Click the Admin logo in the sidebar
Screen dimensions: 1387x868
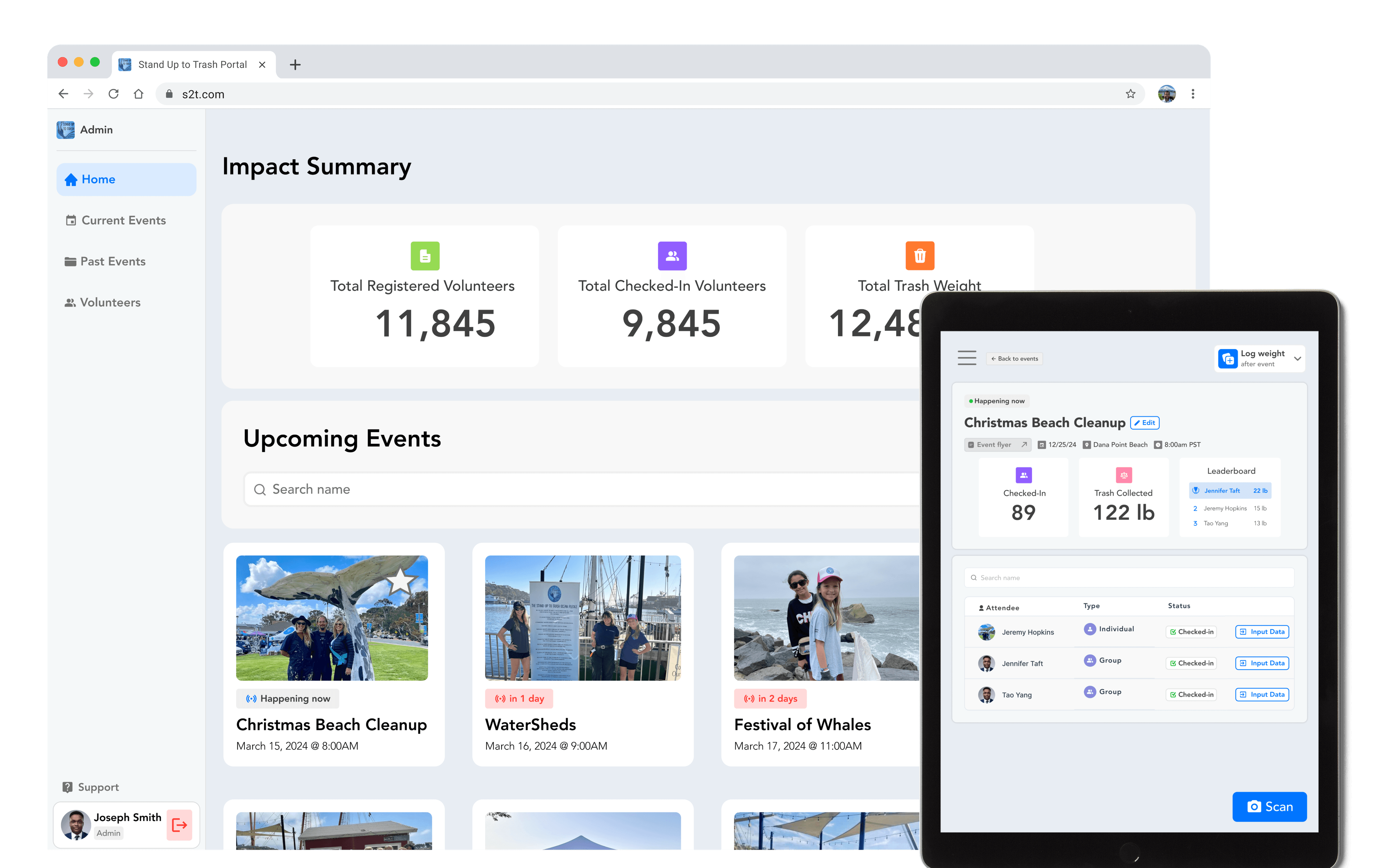point(65,130)
